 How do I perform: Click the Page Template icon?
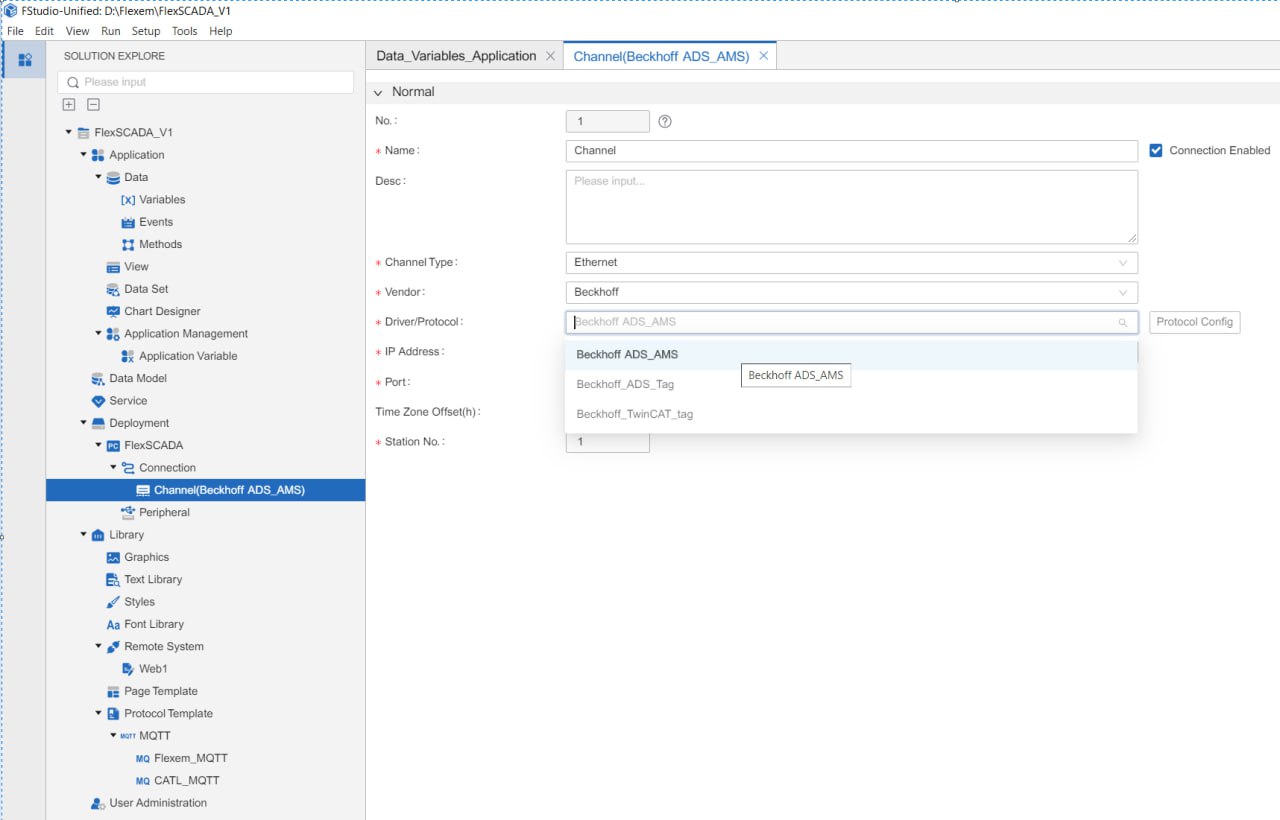(113, 691)
